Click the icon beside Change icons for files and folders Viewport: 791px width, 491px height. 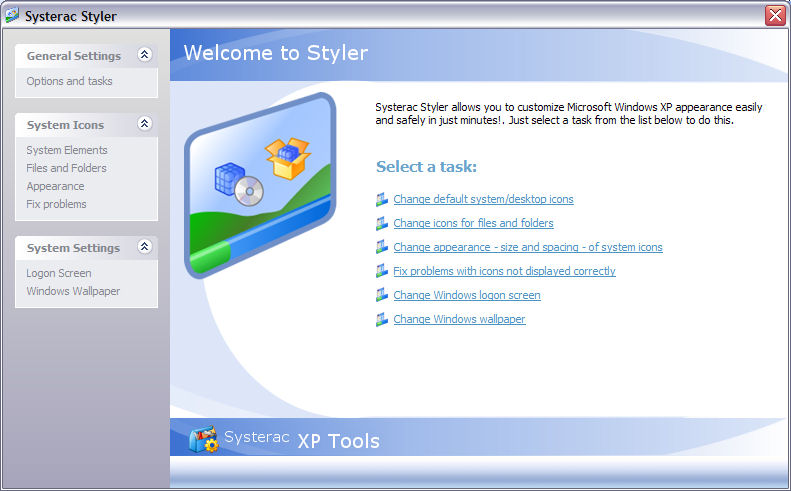(x=382, y=223)
